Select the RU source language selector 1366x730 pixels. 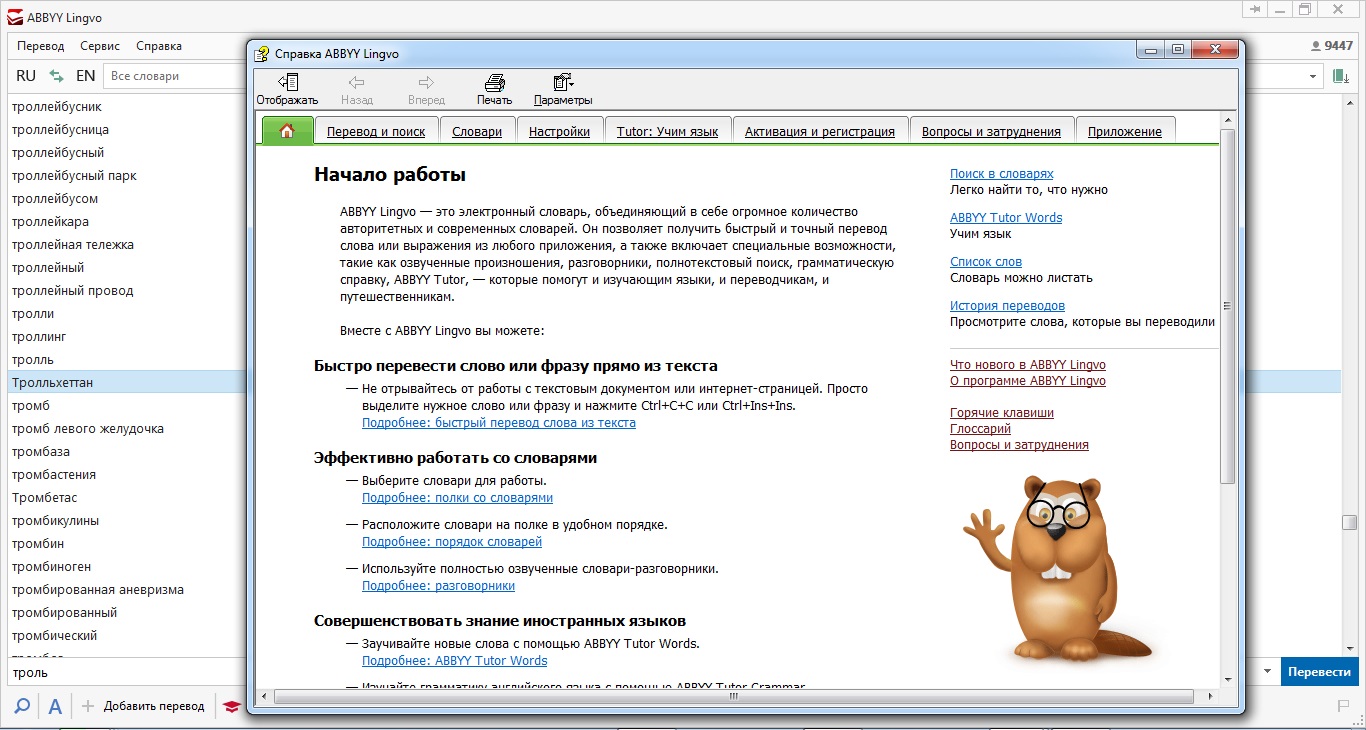pyautogui.click(x=26, y=76)
